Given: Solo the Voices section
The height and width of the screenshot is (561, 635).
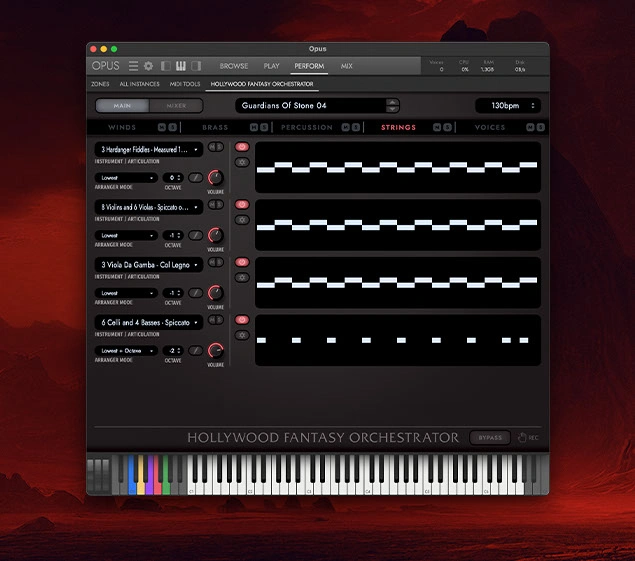Looking at the screenshot, I should [541, 127].
